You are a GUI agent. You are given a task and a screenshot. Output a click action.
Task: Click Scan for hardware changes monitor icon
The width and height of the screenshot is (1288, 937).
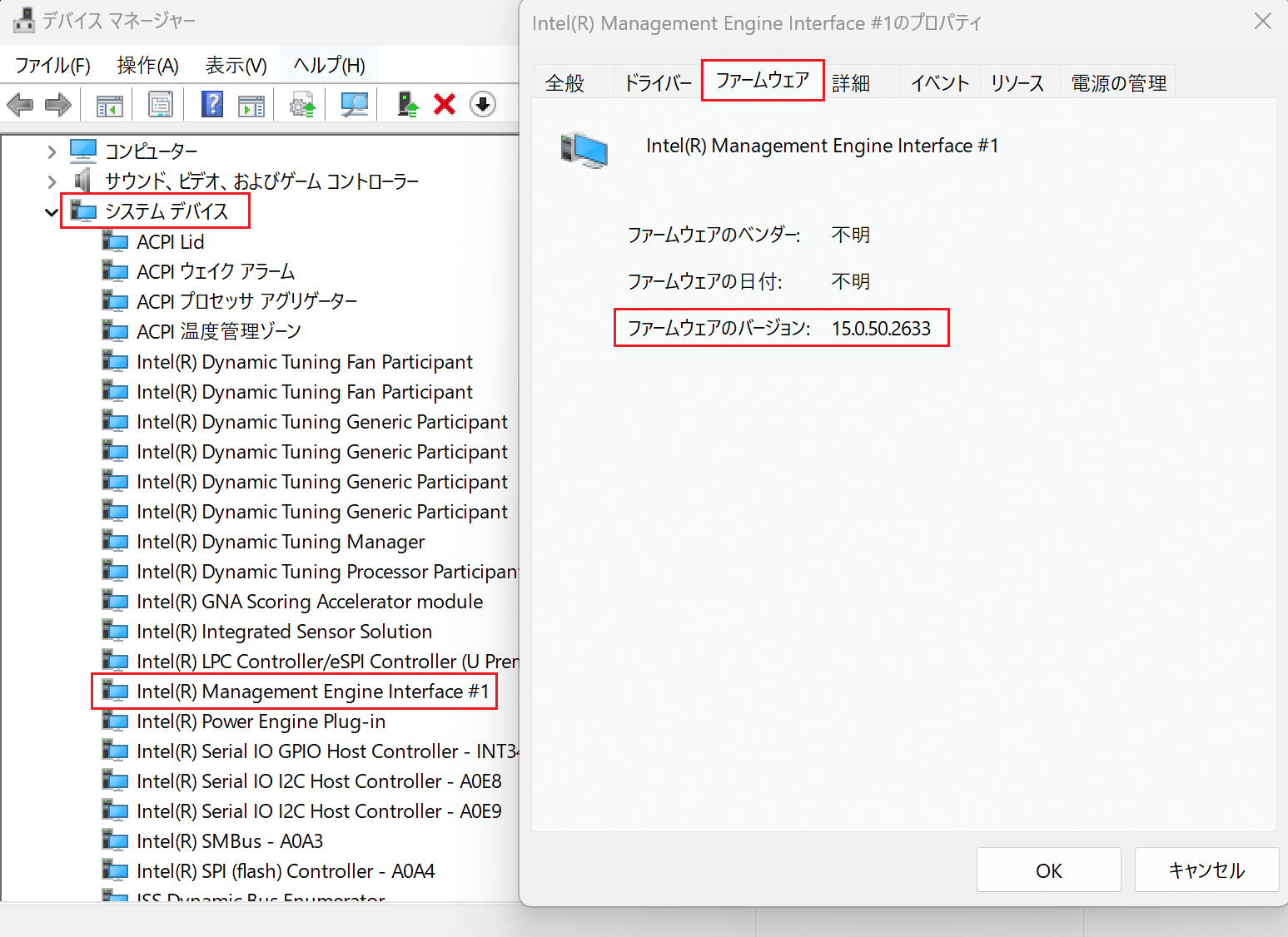point(355,105)
